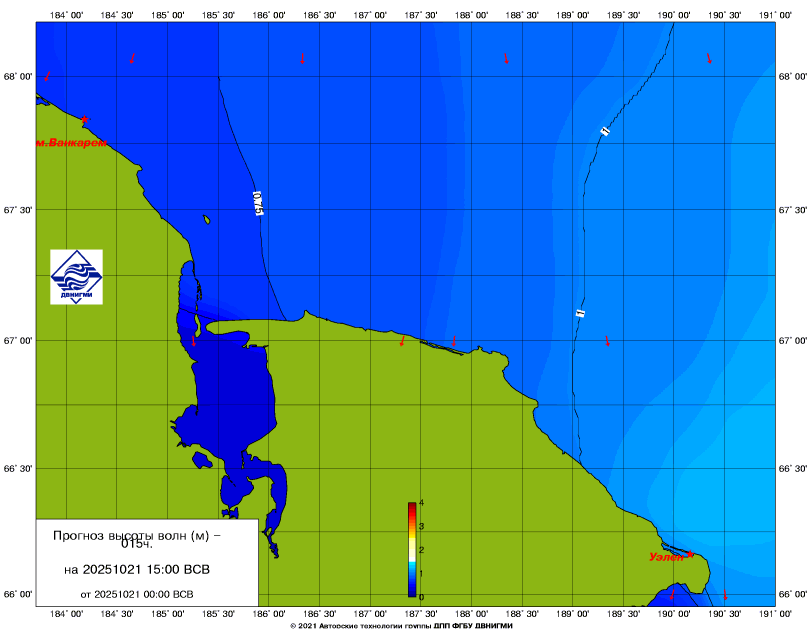
Task: Click the lower "1" contour label
Action: (x=580, y=313)
